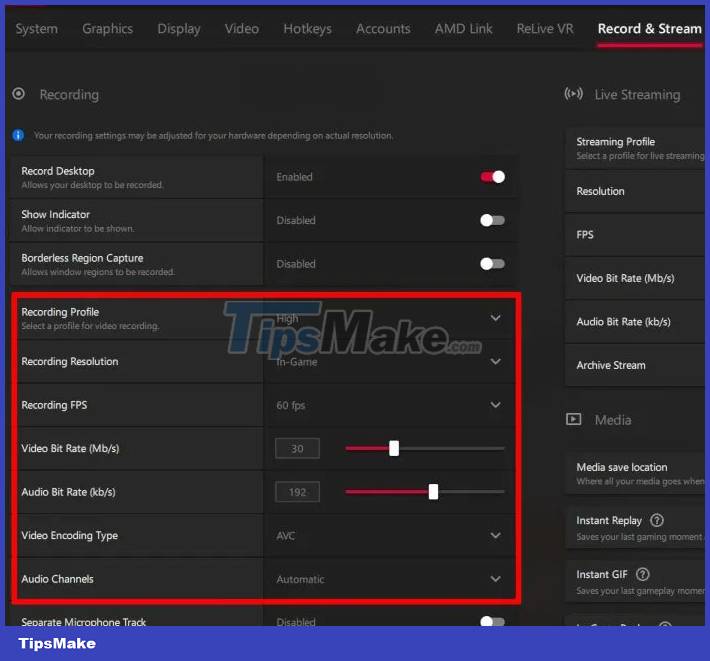The height and width of the screenshot is (661, 710).
Task: Switch to the Accounts tab
Action: click(x=383, y=29)
